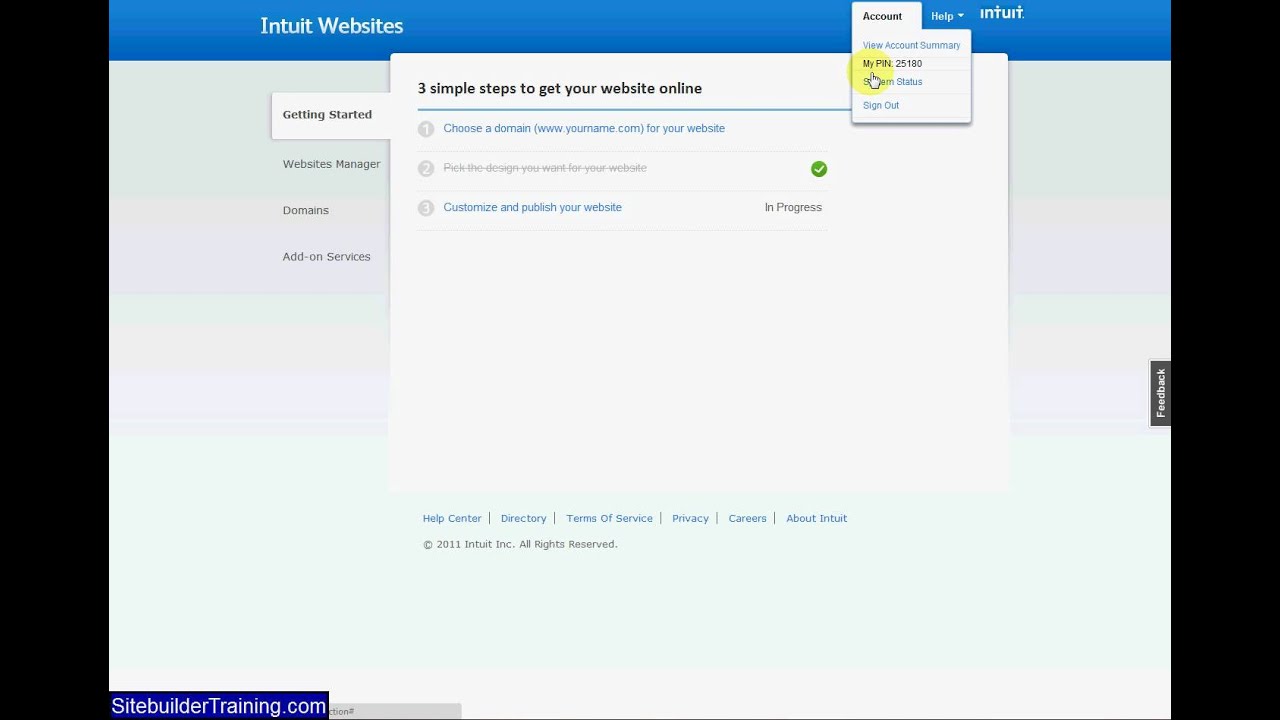The image size is (1280, 720).
Task: Open the System Status entry in Account menu
Action: coord(893,82)
